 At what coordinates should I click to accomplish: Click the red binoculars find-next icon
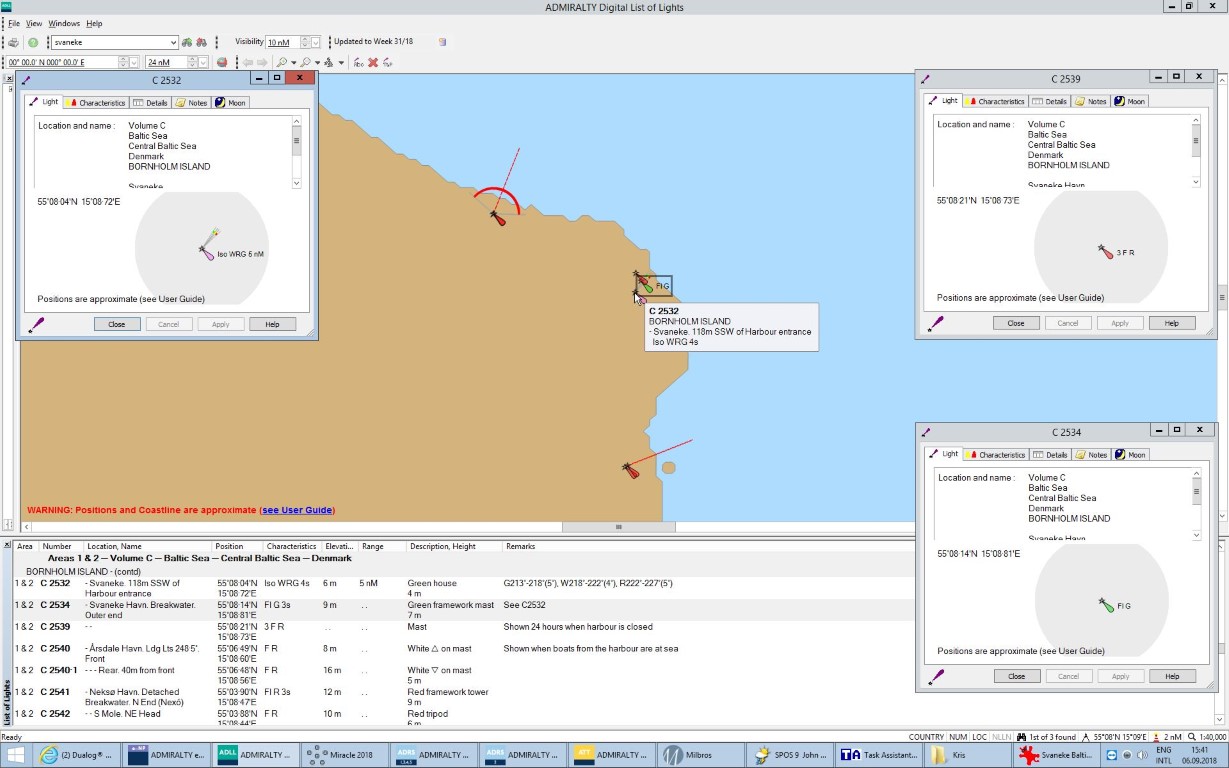coord(201,42)
